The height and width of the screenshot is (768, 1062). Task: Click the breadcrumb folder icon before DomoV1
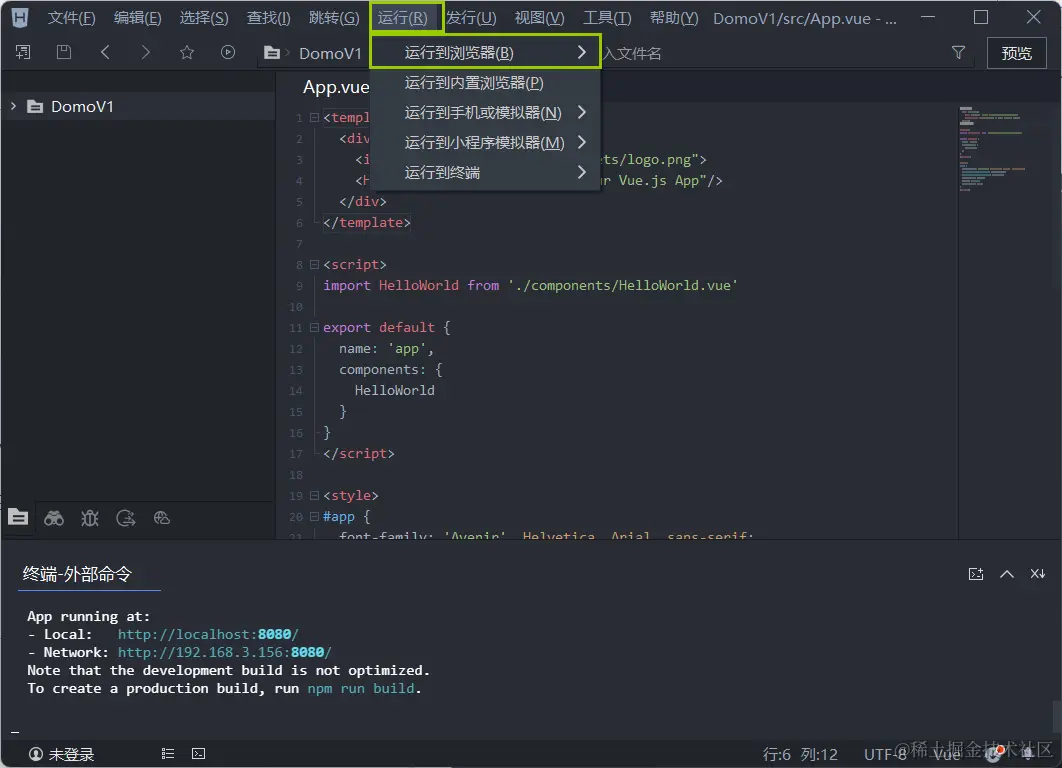pos(272,53)
